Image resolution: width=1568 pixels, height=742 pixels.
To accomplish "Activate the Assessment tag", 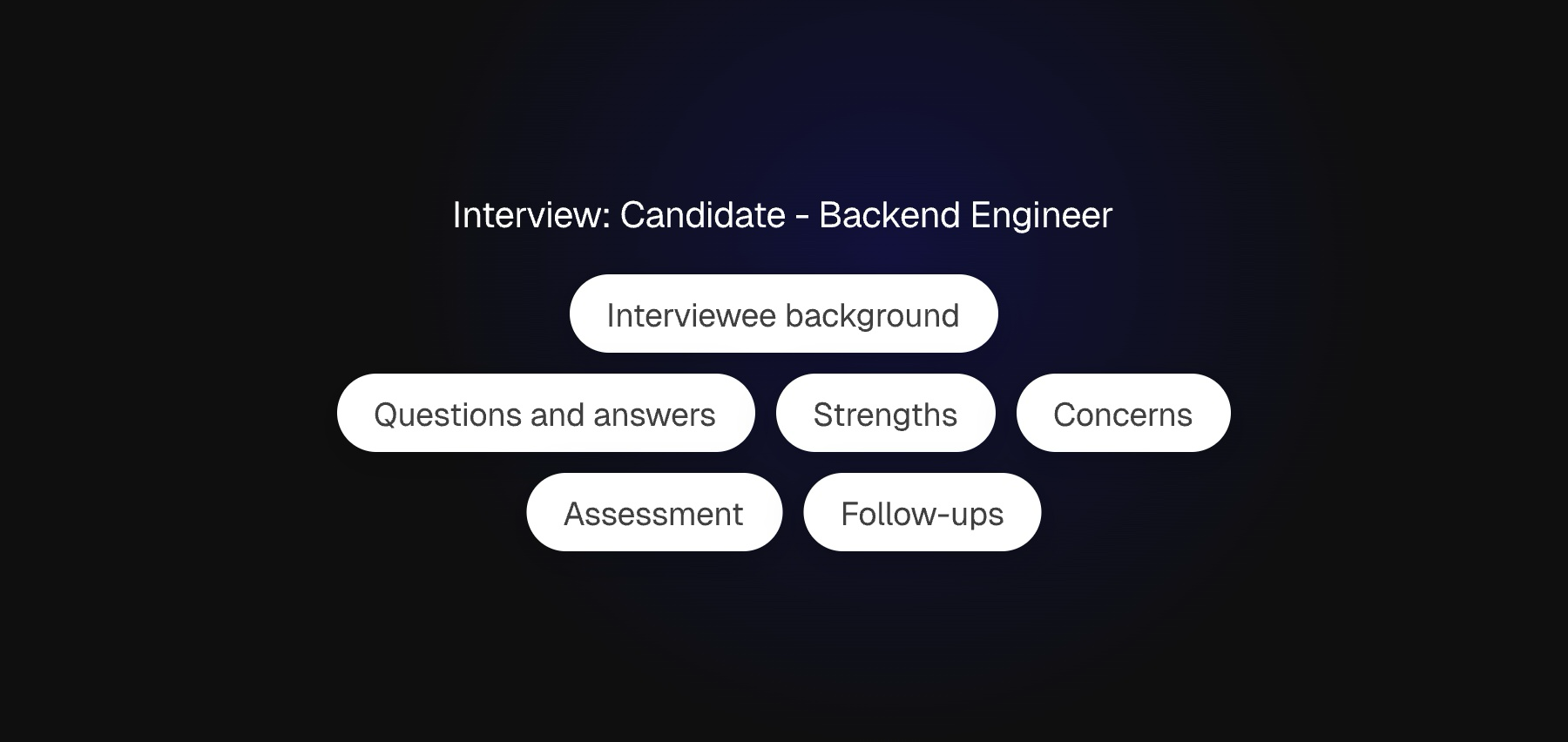I will pyautogui.click(x=654, y=512).
